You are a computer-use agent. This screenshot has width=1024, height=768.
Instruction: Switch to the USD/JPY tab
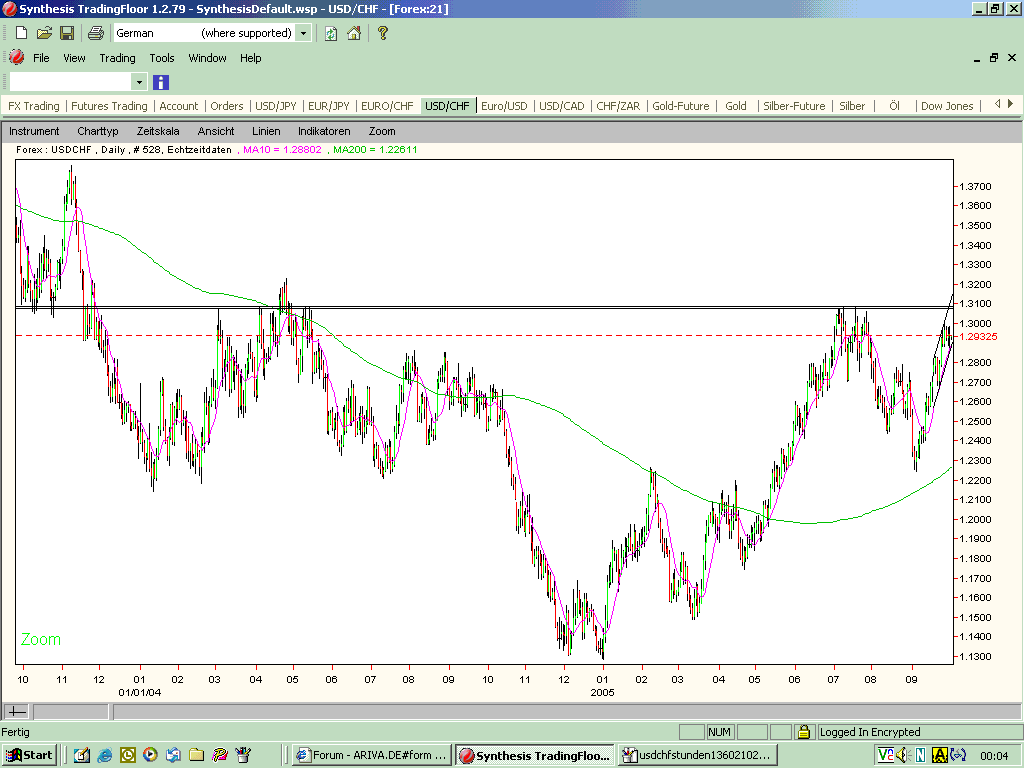click(x=276, y=106)
